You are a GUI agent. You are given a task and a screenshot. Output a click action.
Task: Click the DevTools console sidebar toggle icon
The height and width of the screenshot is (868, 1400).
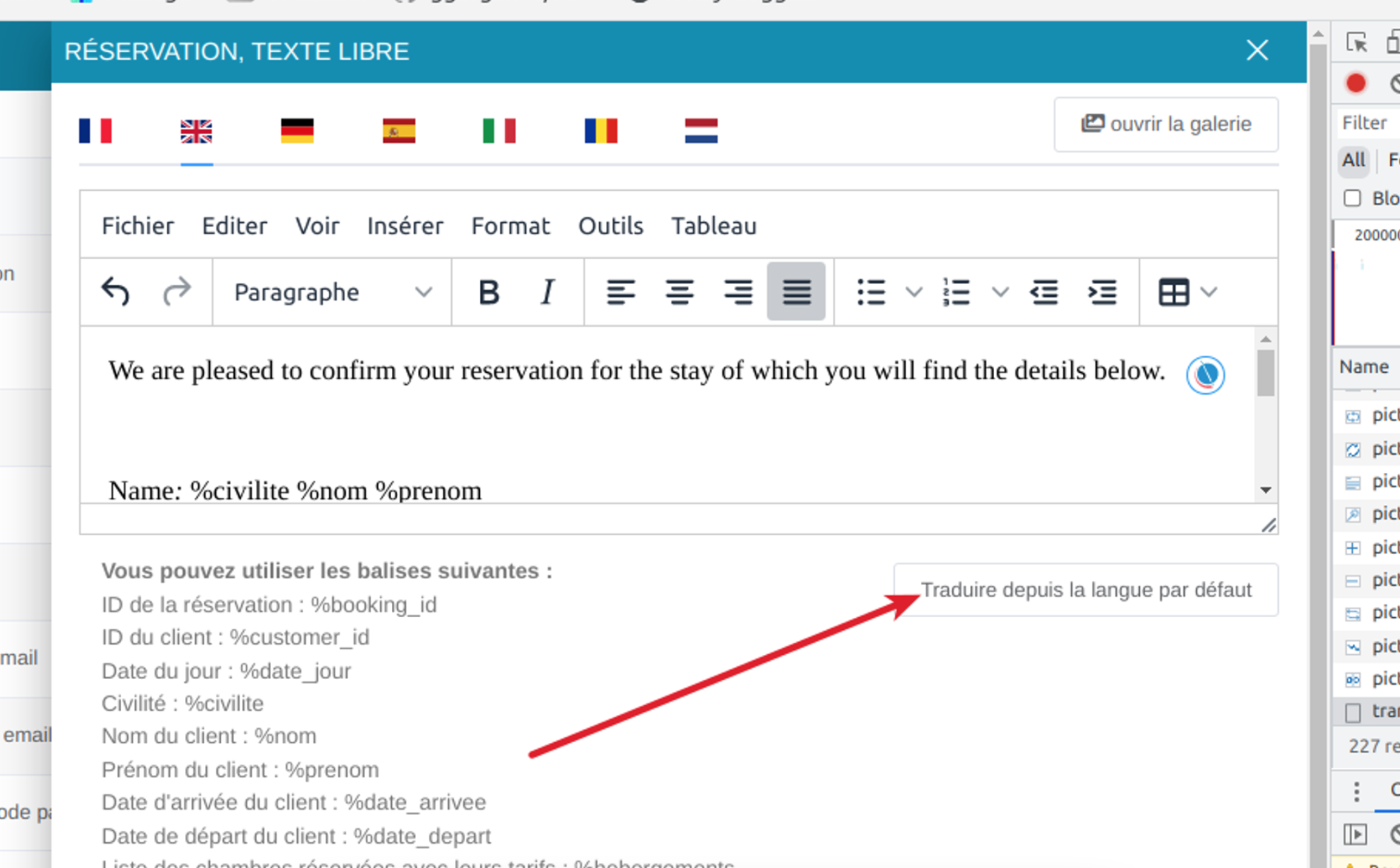(1355, 834)
